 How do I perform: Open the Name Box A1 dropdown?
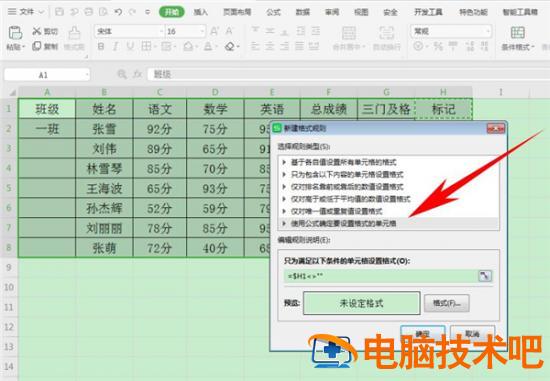(86, 75)
